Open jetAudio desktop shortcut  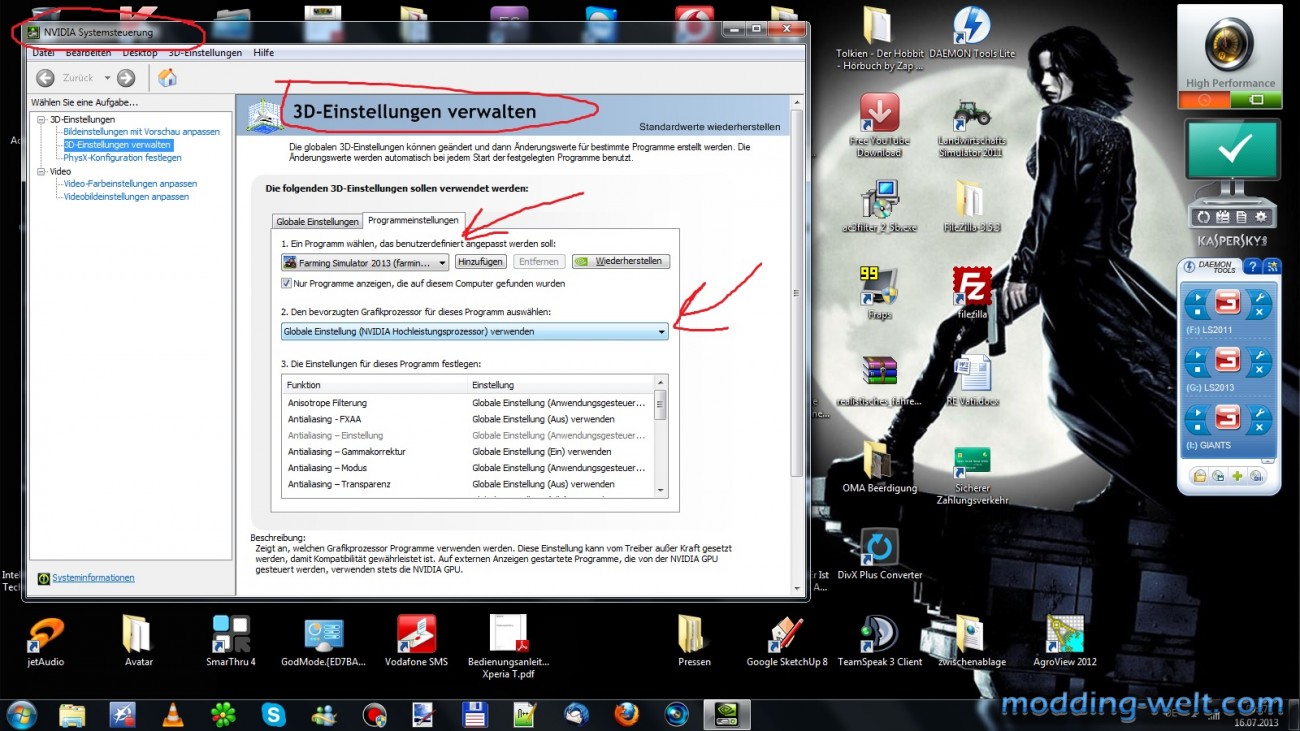tap(45, 641)
